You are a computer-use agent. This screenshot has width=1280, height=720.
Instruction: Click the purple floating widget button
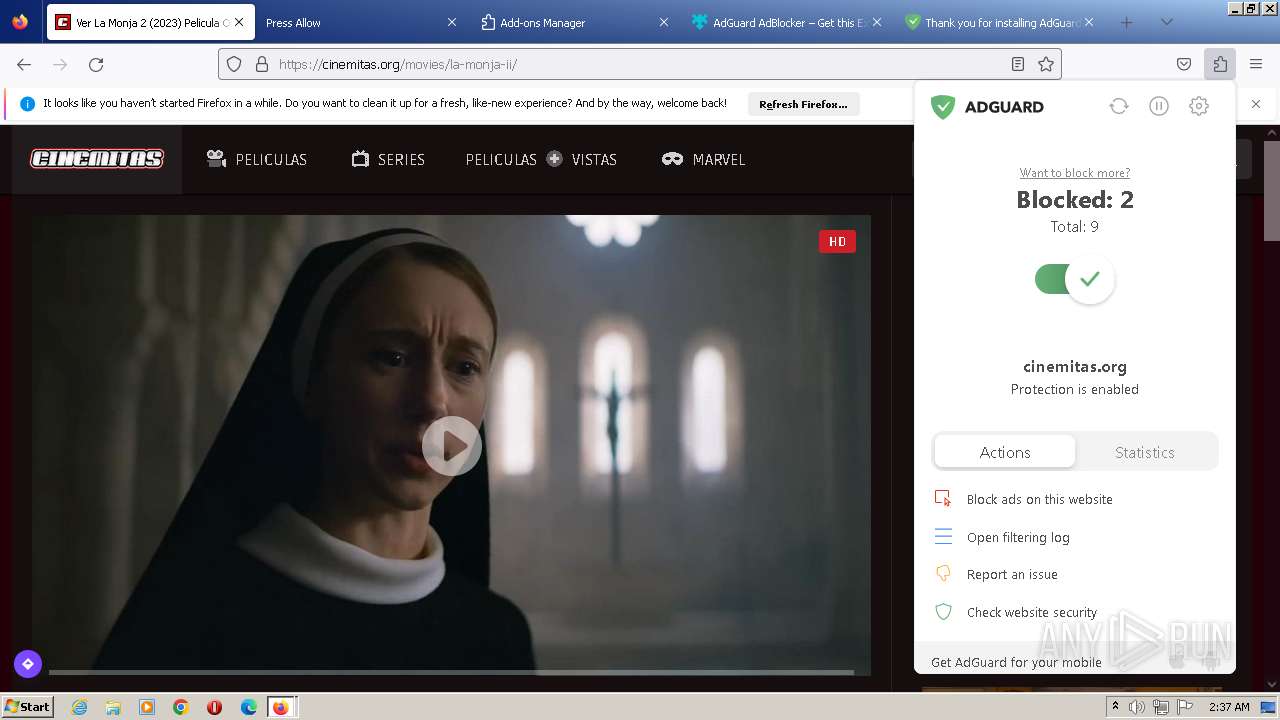point(28,663)
